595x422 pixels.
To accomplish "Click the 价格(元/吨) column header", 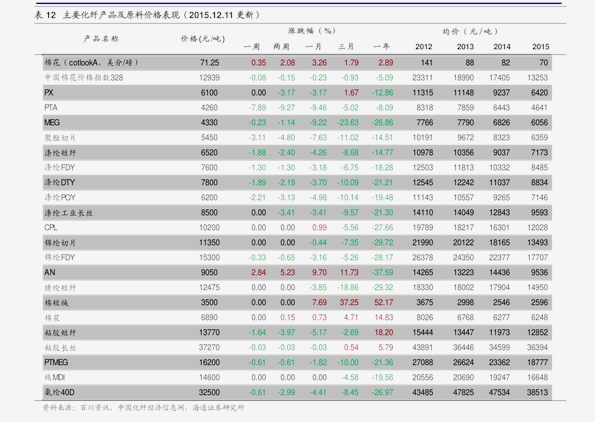I will point(203,39).
